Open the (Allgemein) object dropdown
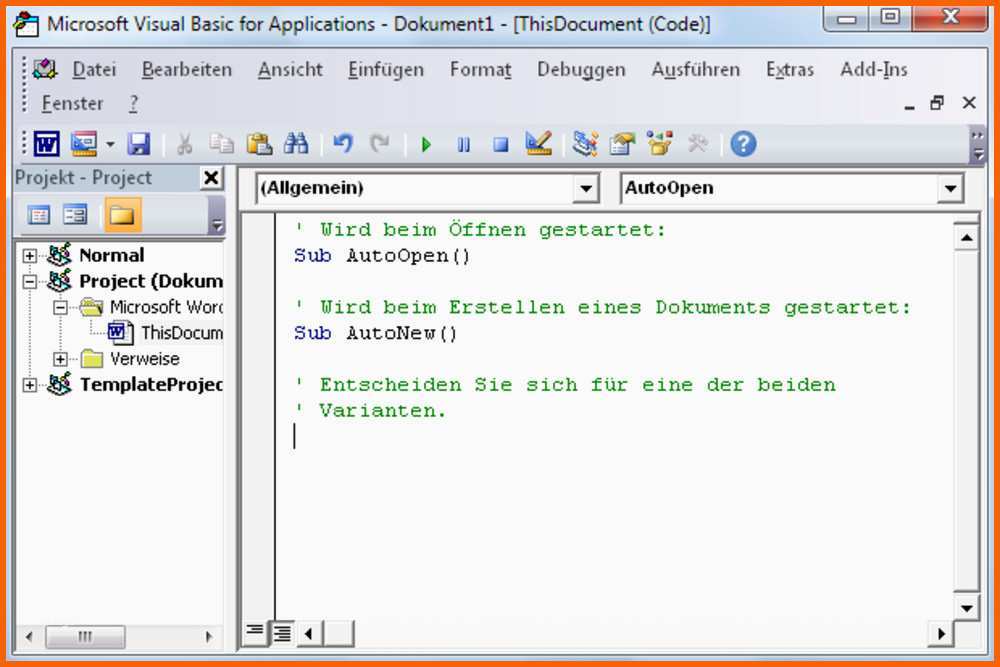The width and height of the screenshot is (1000, 667). click(586, 189)
